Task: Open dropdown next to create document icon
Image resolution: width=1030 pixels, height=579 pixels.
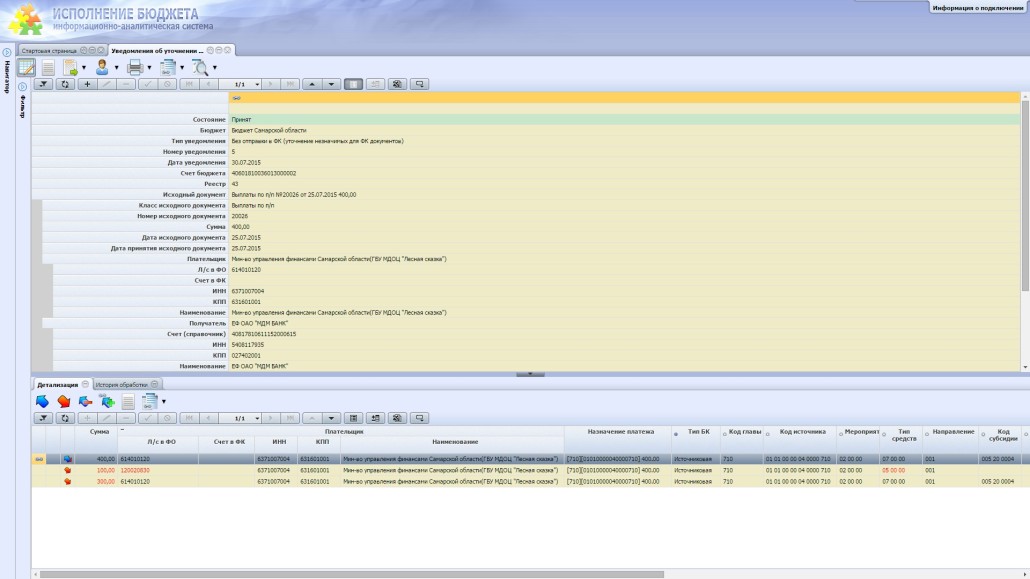Action: click(x=83, y=68)
